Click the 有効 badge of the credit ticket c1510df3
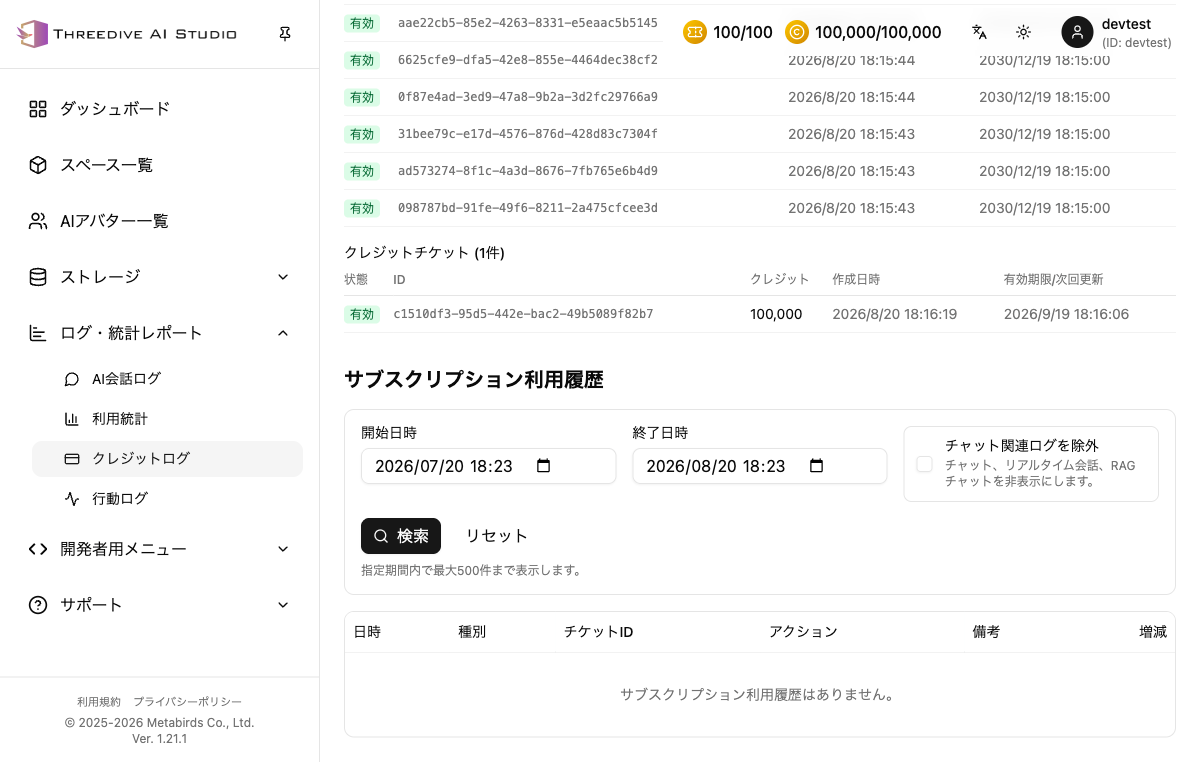The height and width of the screenshot is (762, 1200). click(362, 314)
